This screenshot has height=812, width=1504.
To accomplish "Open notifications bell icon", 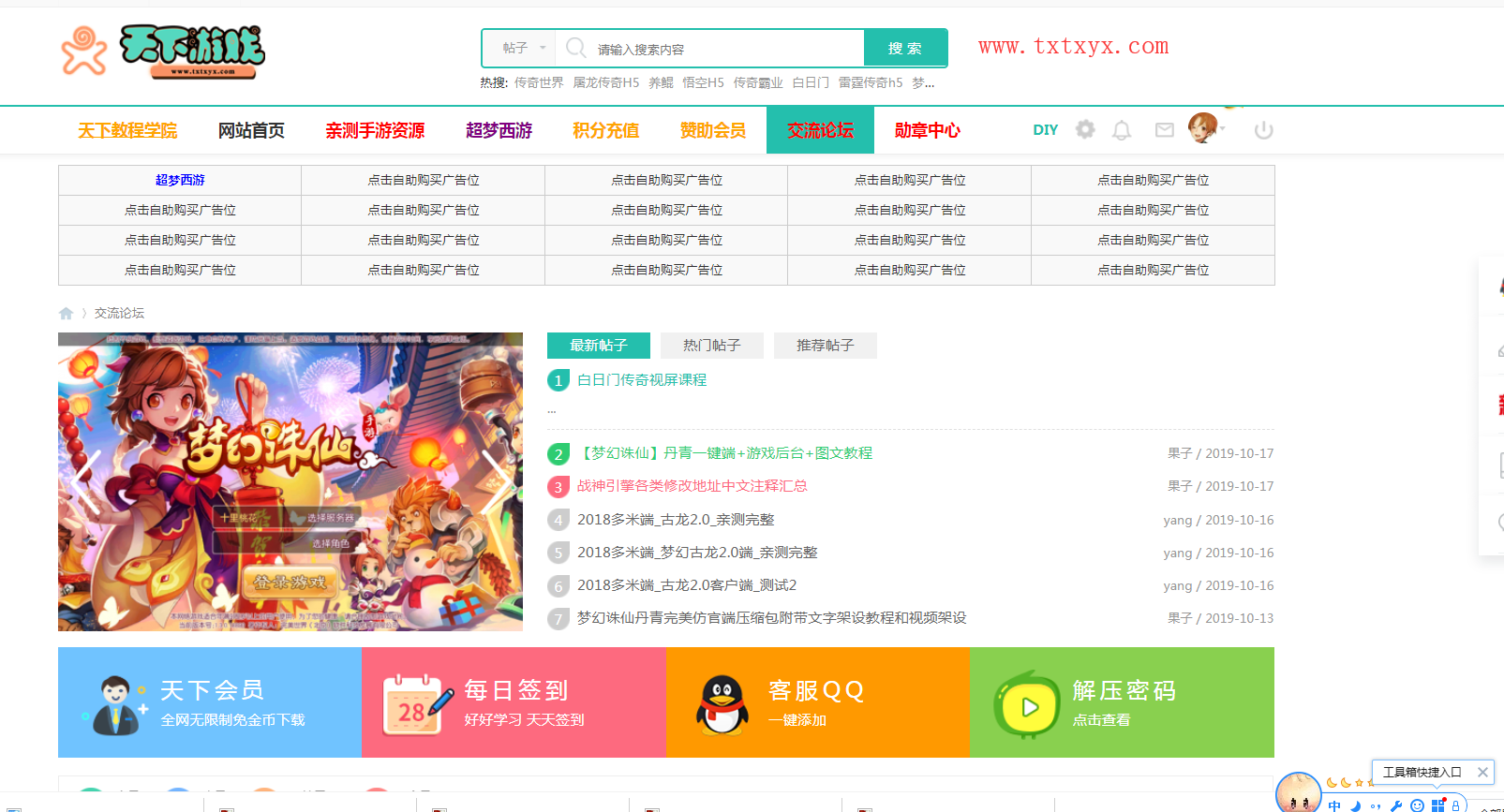I will 1122,130.
